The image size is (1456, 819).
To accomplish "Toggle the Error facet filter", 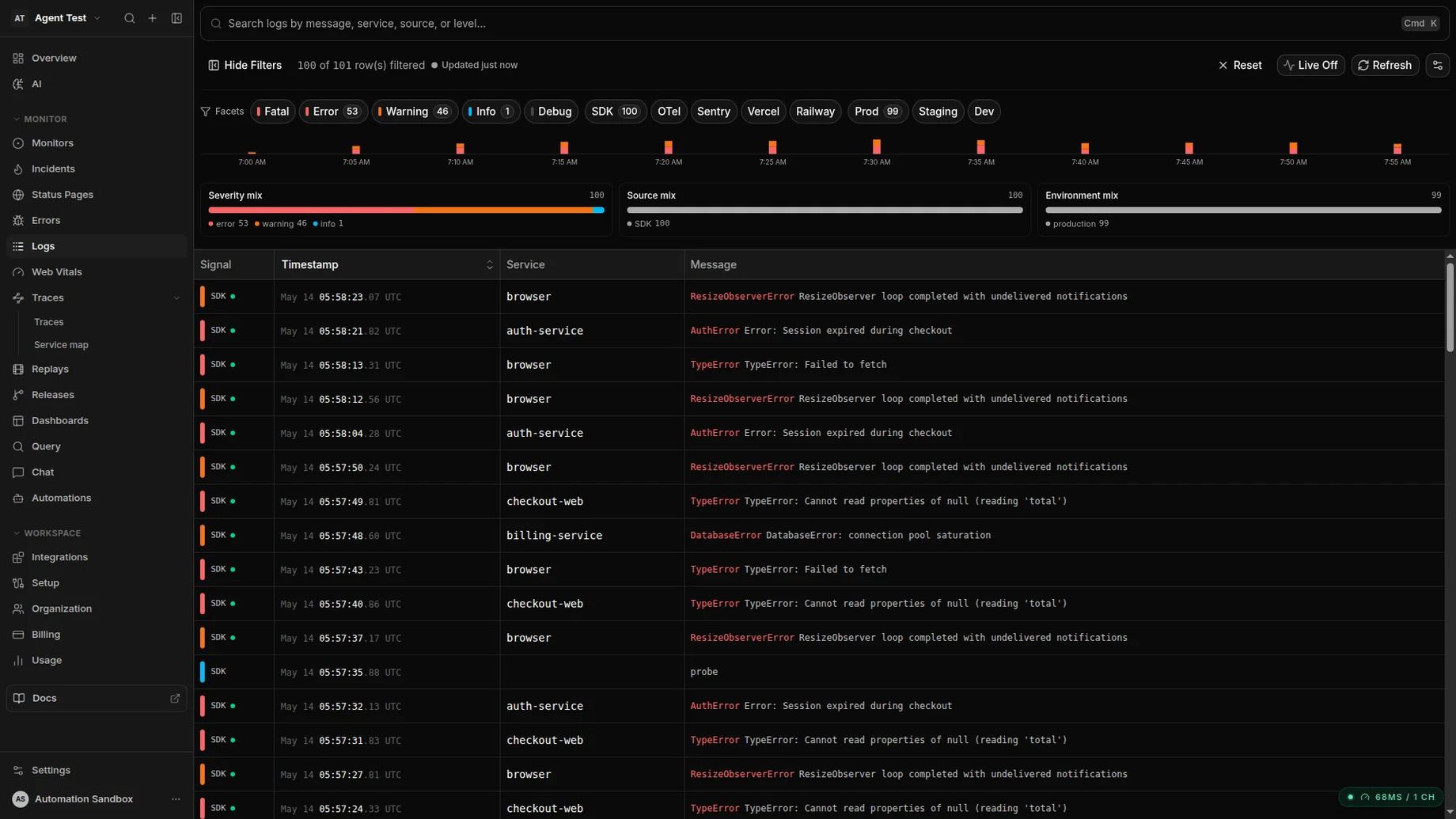I will coord(333,112).
